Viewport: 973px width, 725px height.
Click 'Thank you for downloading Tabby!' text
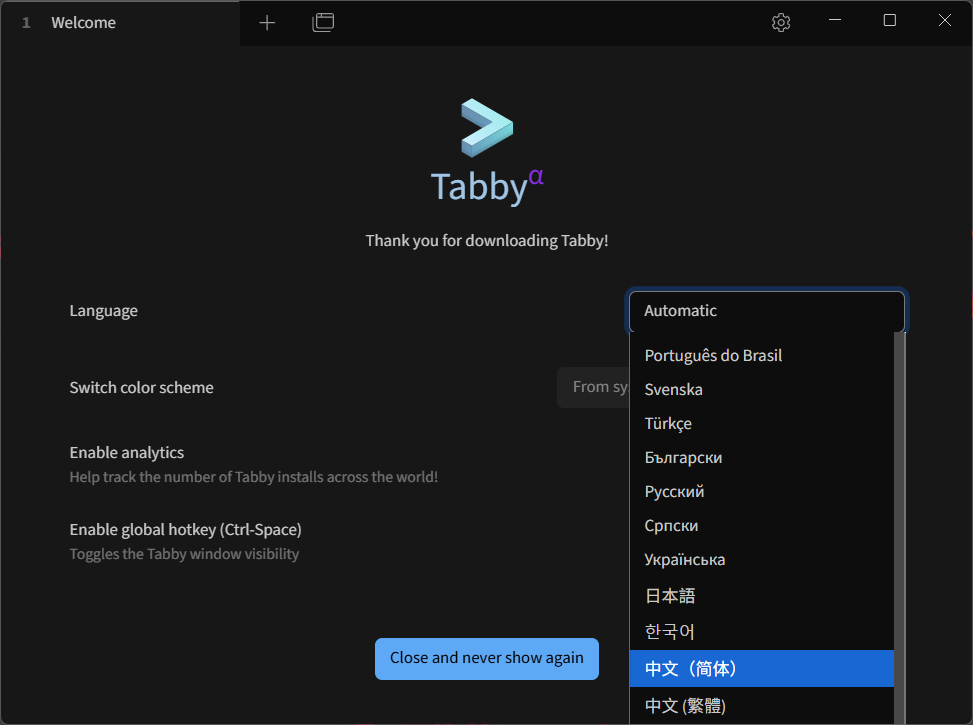[x=486, y=241]
